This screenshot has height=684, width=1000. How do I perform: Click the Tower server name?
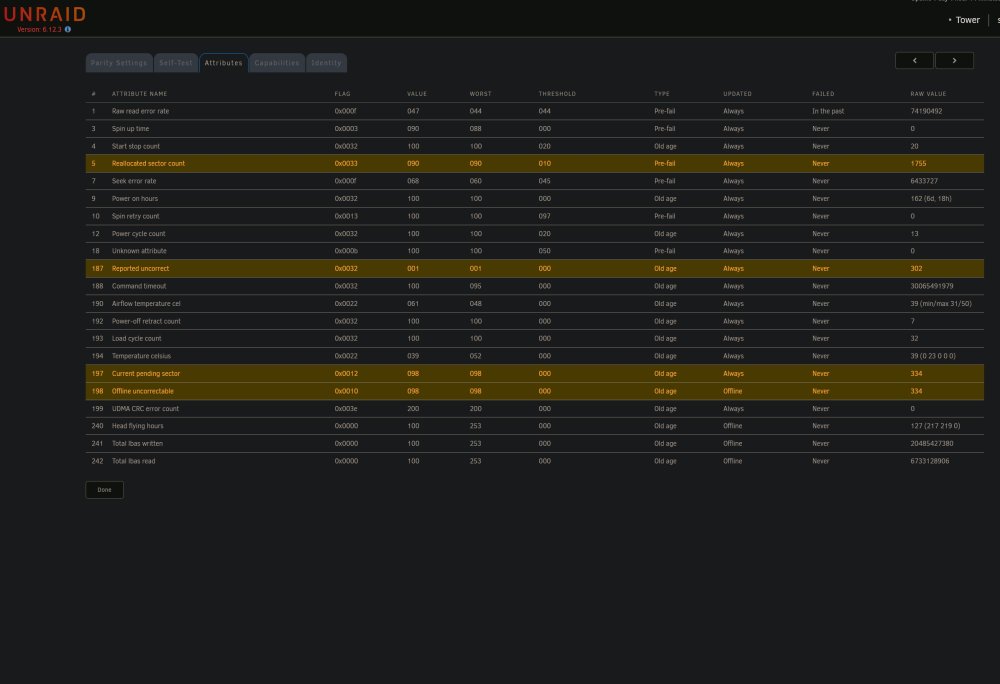pos(967,20)
